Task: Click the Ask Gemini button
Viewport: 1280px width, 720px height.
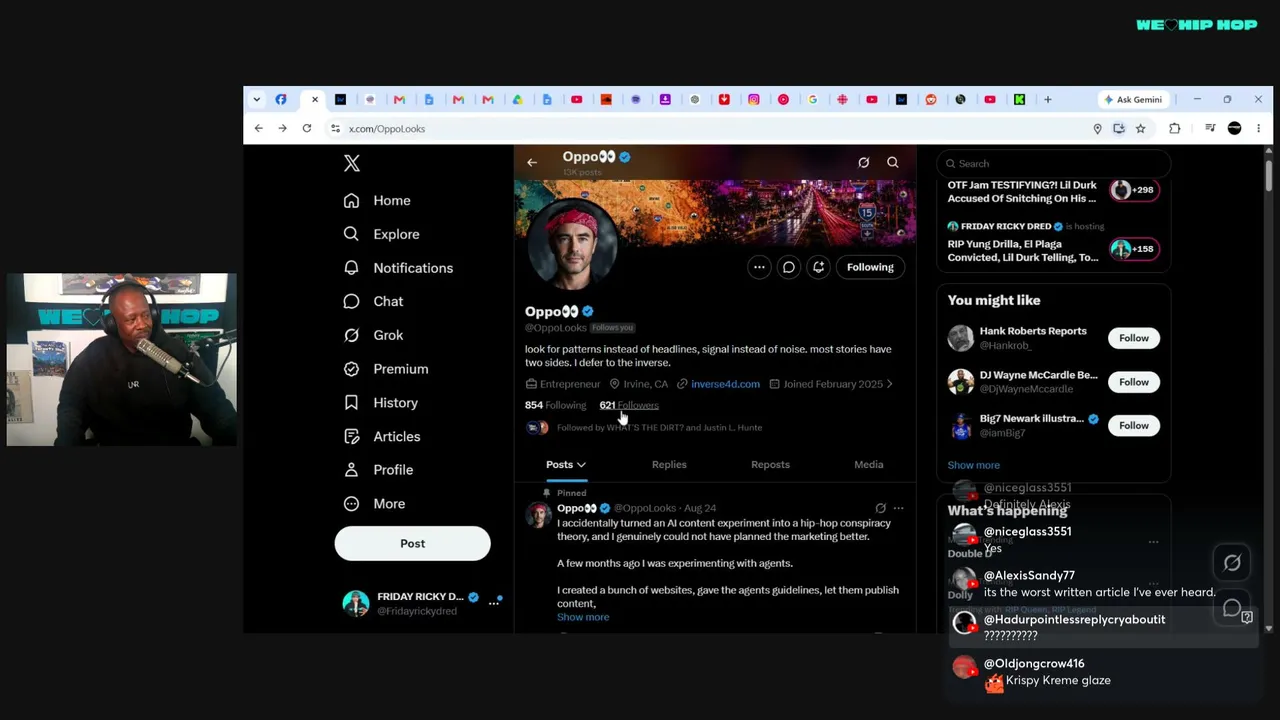Action: 1133,99
